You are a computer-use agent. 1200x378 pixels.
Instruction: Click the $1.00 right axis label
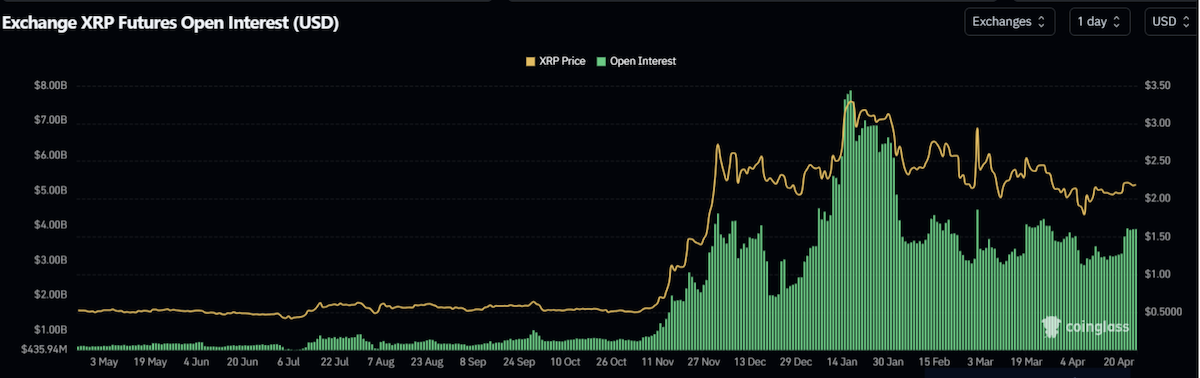click(1158, 274)
